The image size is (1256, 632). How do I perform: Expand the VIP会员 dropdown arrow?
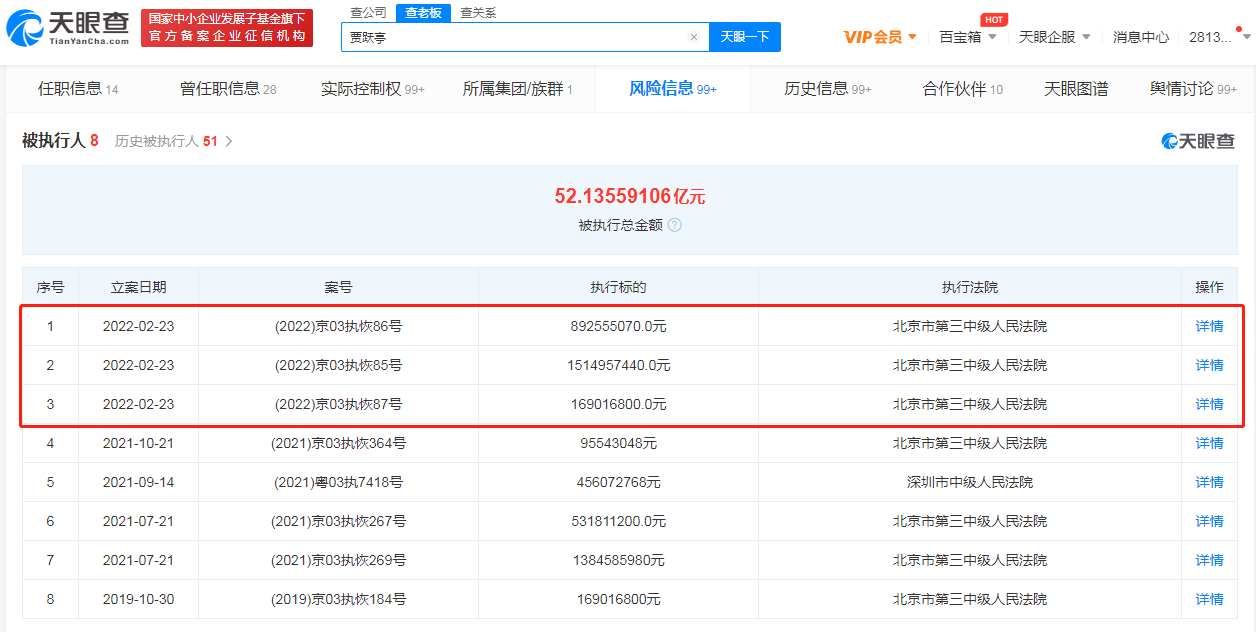click(913, 37)
